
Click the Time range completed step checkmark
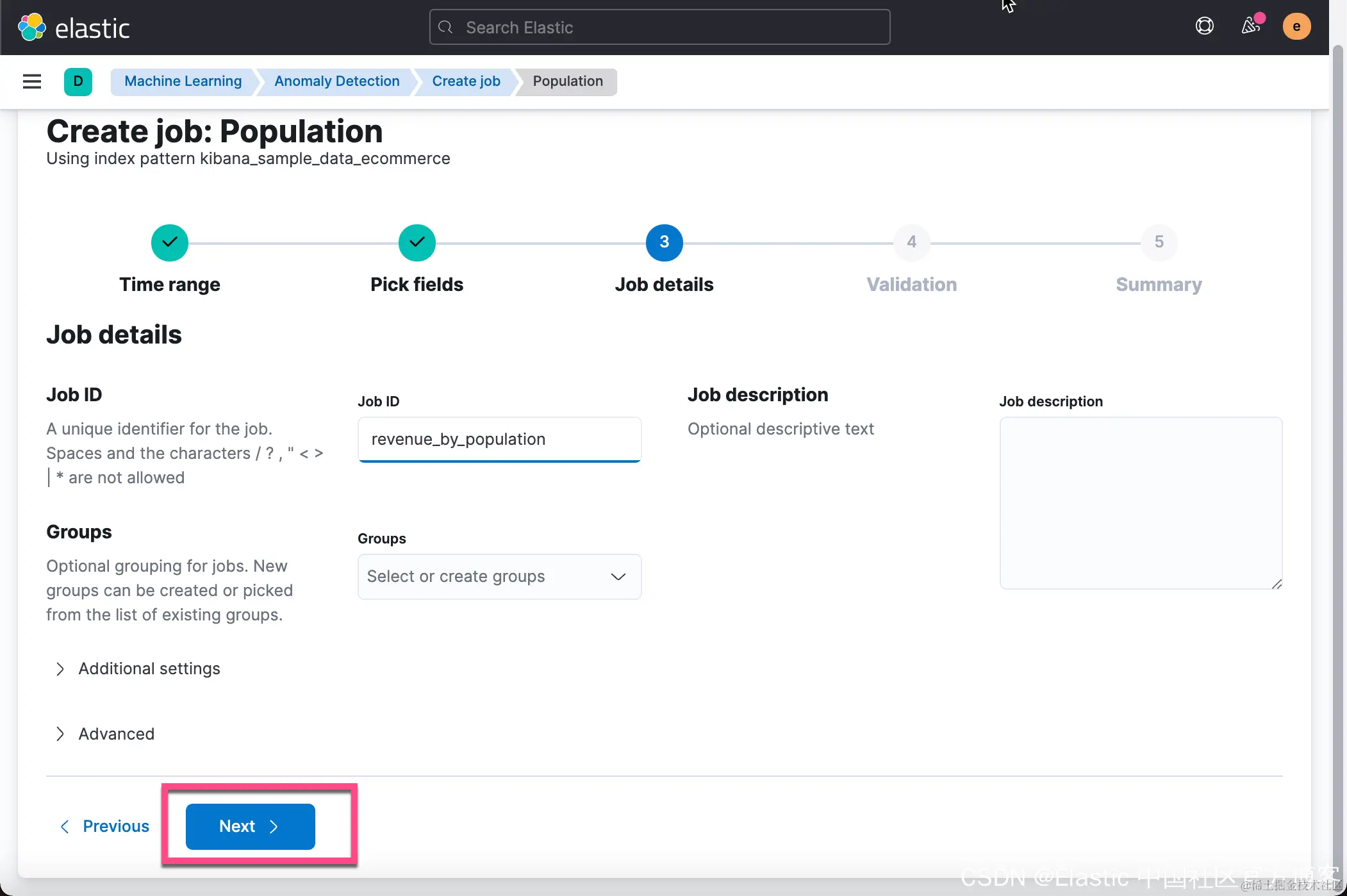click(x=170, y=243)
